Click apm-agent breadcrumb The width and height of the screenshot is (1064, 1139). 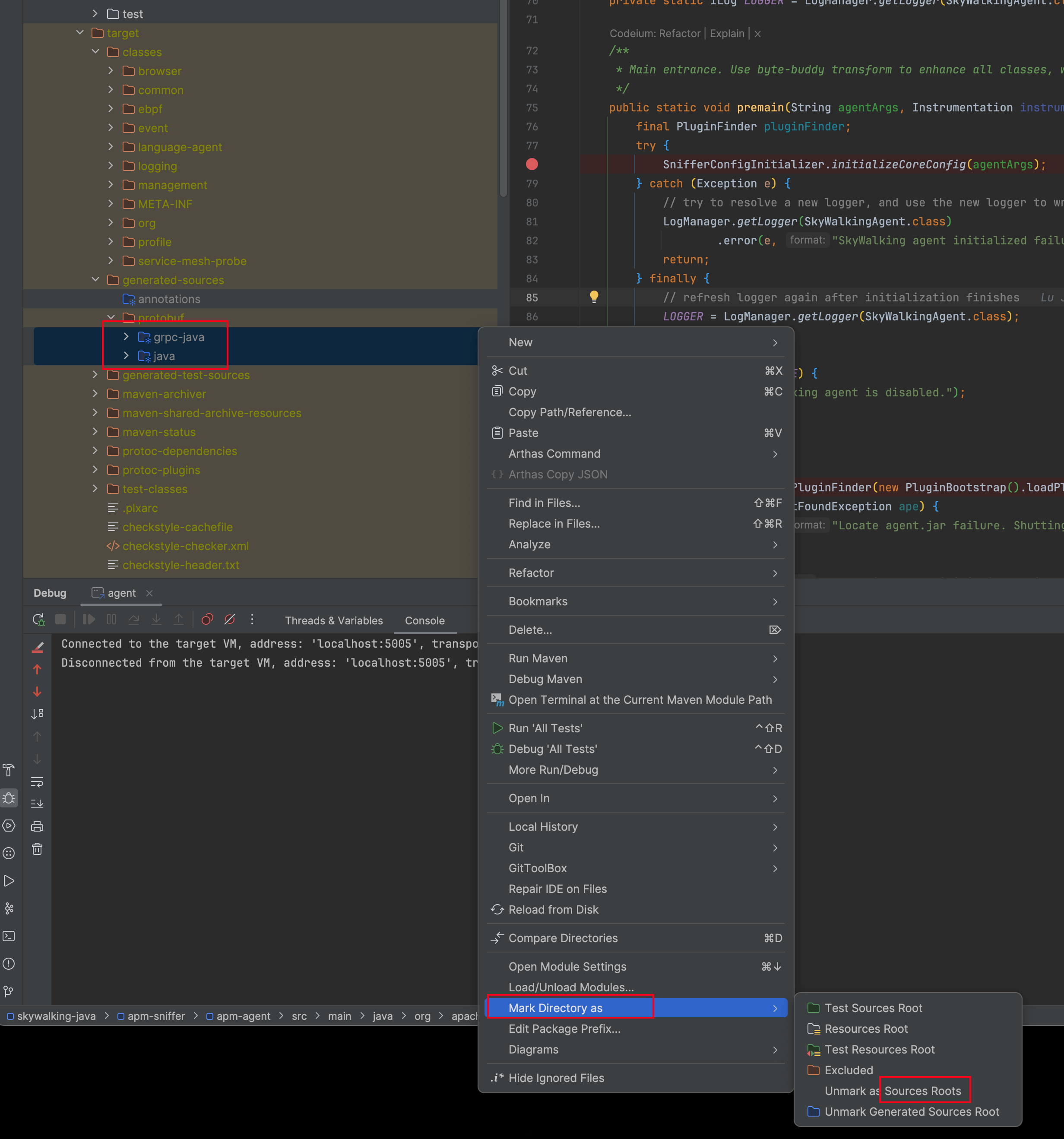[238, 1016]
